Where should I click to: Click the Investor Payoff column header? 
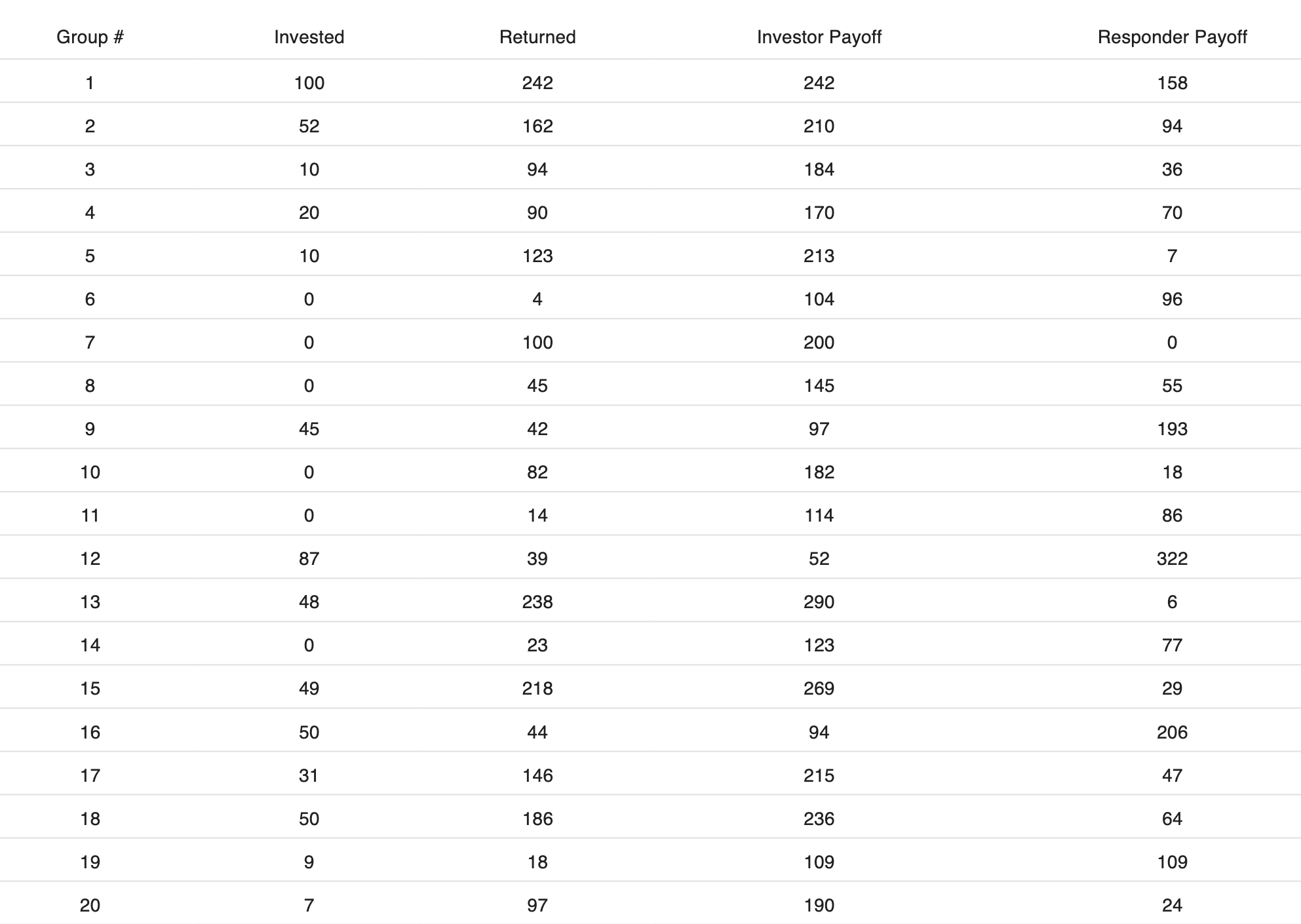click(819, 37)
